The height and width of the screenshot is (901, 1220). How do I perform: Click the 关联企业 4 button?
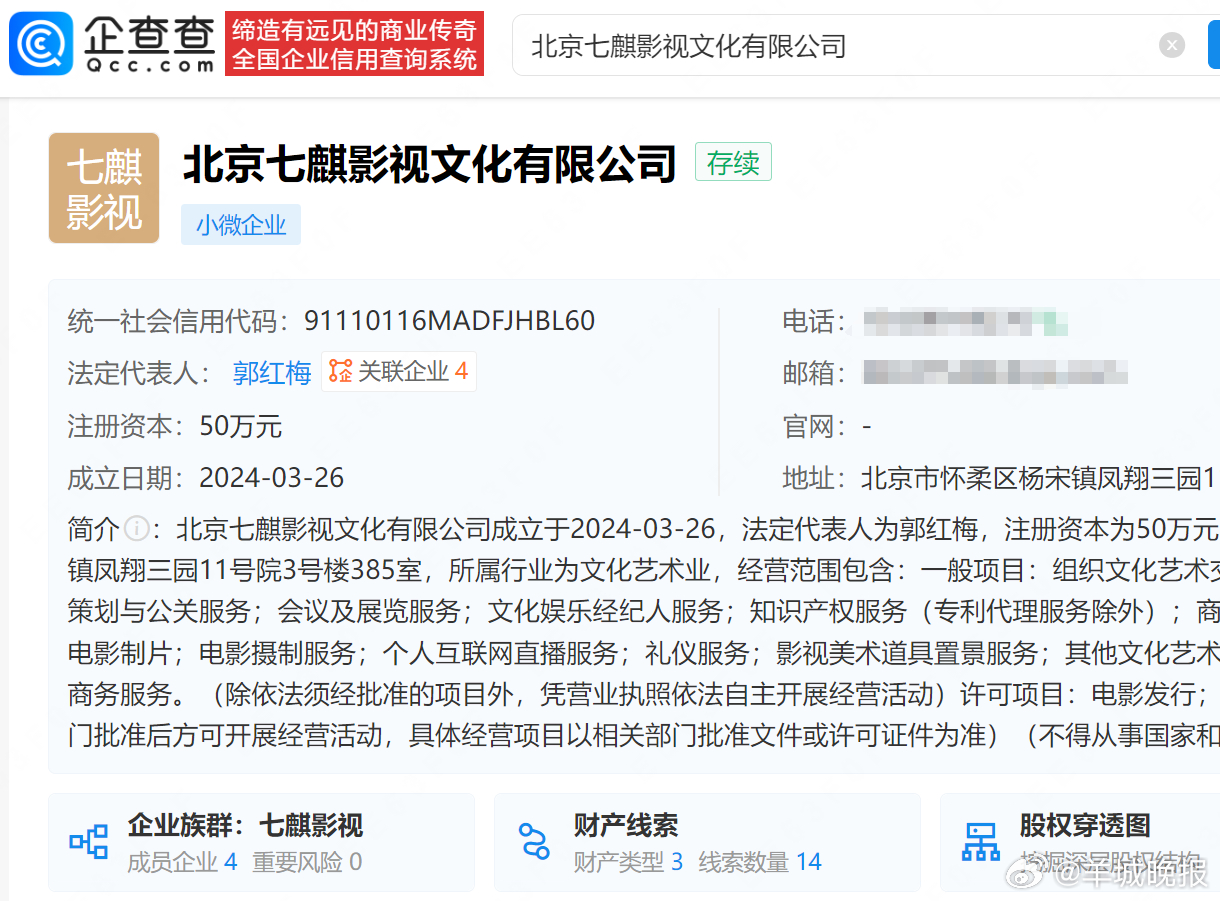point(399,372)
